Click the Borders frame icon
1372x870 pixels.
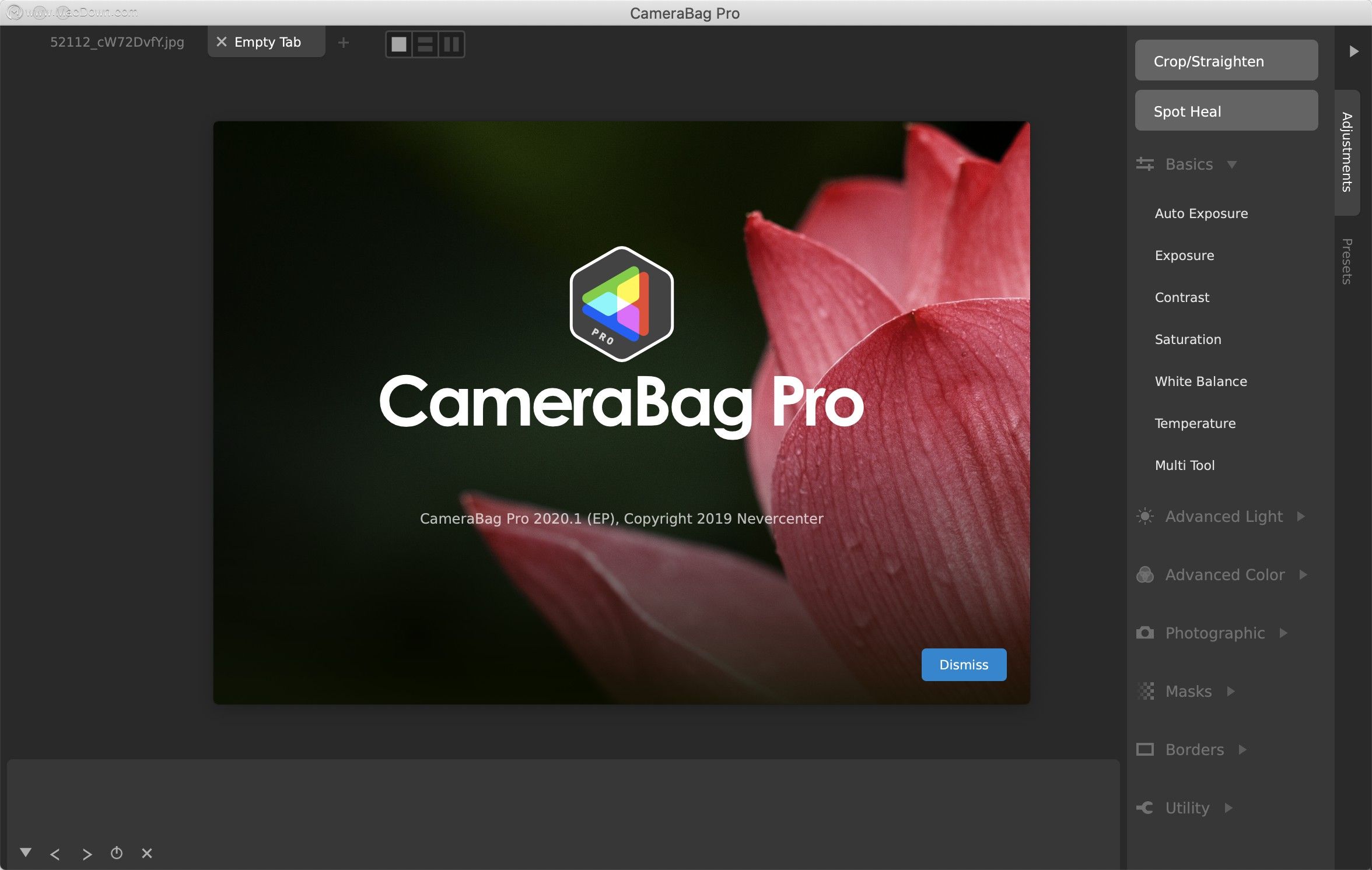(1145, 749)
